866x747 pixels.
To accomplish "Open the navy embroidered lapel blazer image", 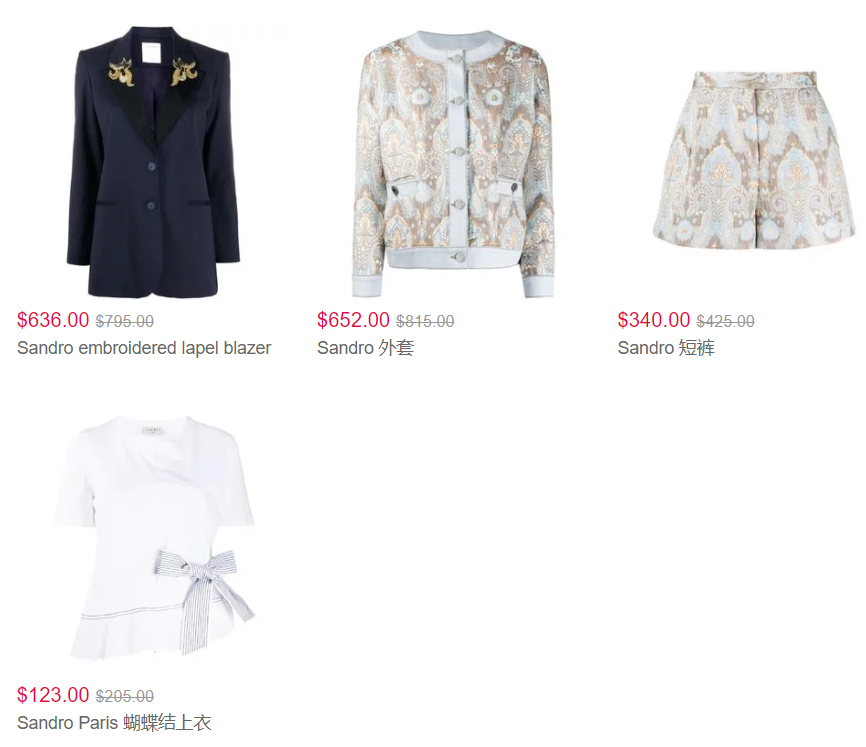I will point(154,161).
